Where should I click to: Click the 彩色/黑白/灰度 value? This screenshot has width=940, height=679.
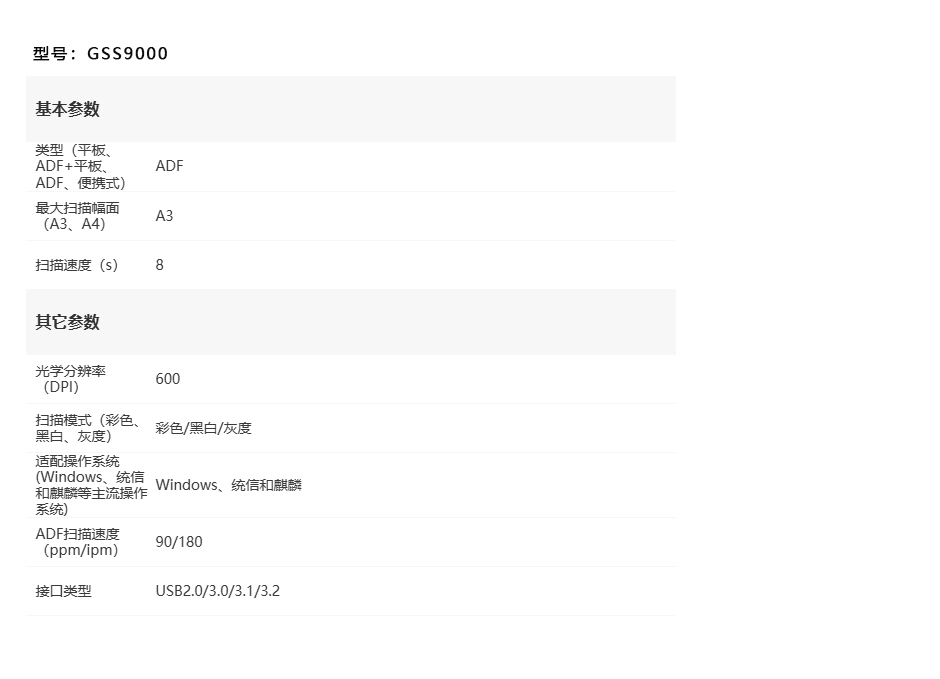coord(204,428)
